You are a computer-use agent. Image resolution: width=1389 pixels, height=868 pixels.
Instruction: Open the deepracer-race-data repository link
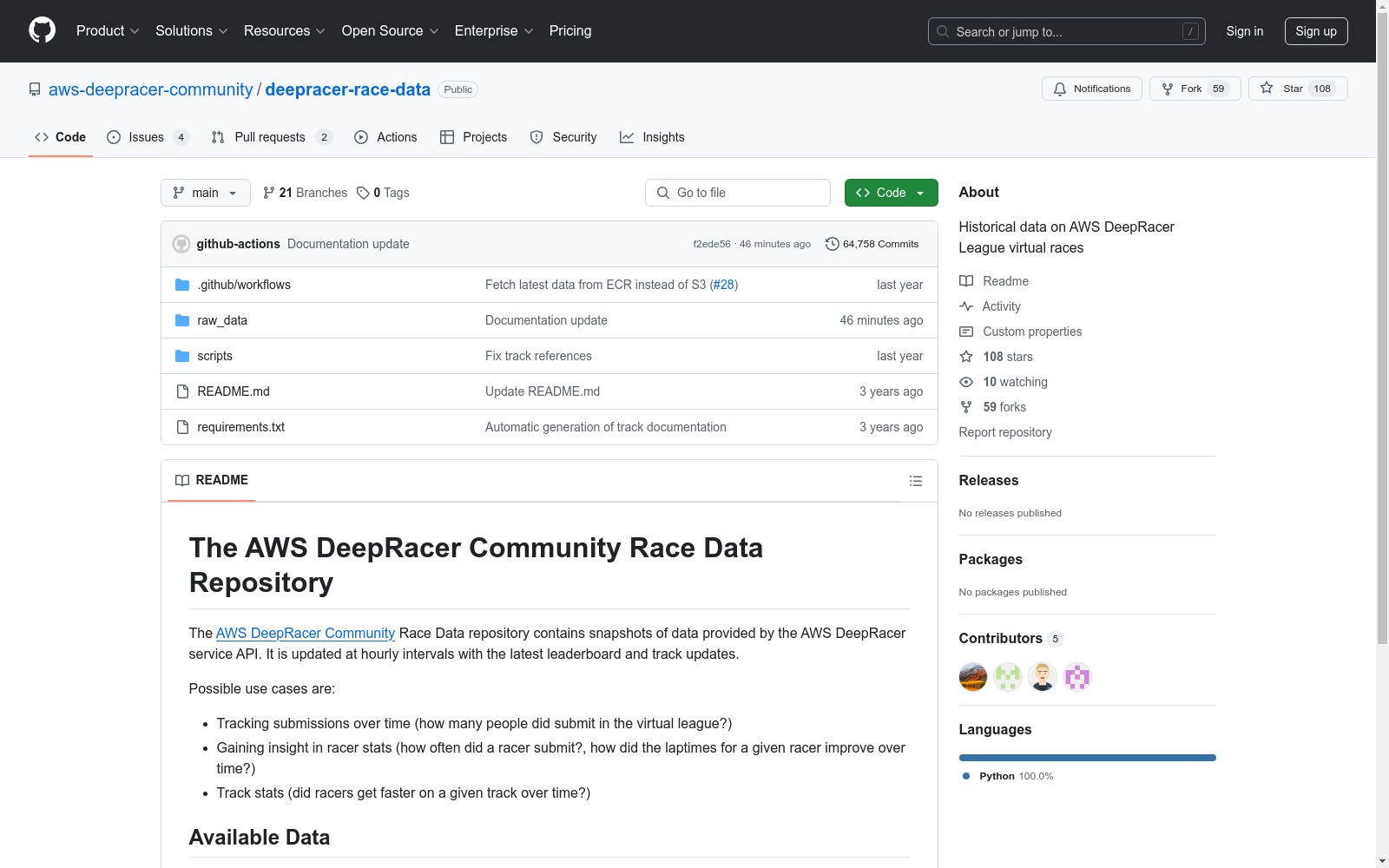348,89
